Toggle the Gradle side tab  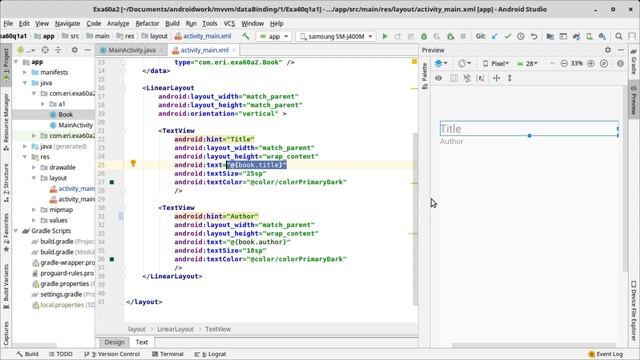click(633, 62)
